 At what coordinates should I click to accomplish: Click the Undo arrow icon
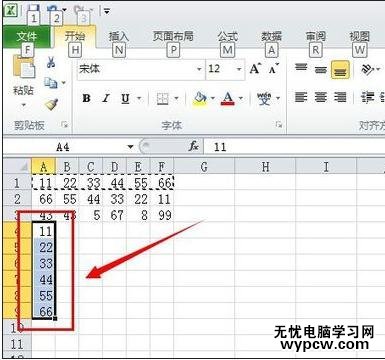coord(53,10)
